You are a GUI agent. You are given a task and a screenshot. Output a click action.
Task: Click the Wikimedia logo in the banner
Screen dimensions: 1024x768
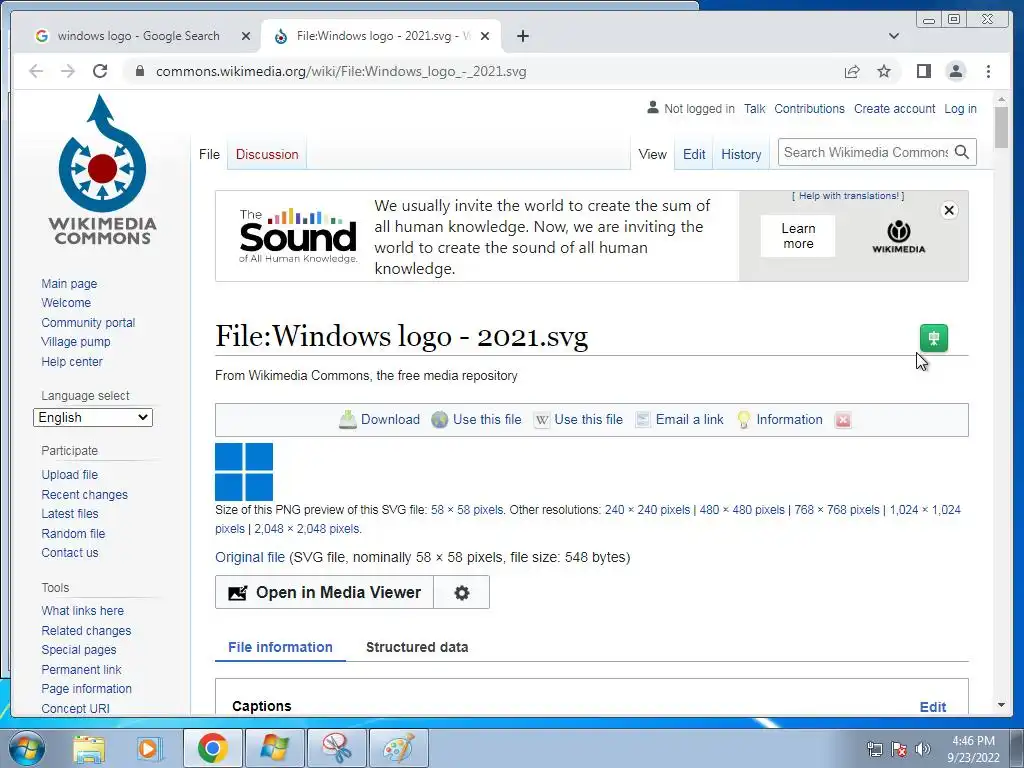pyautogui.click(x=899, y=236)
